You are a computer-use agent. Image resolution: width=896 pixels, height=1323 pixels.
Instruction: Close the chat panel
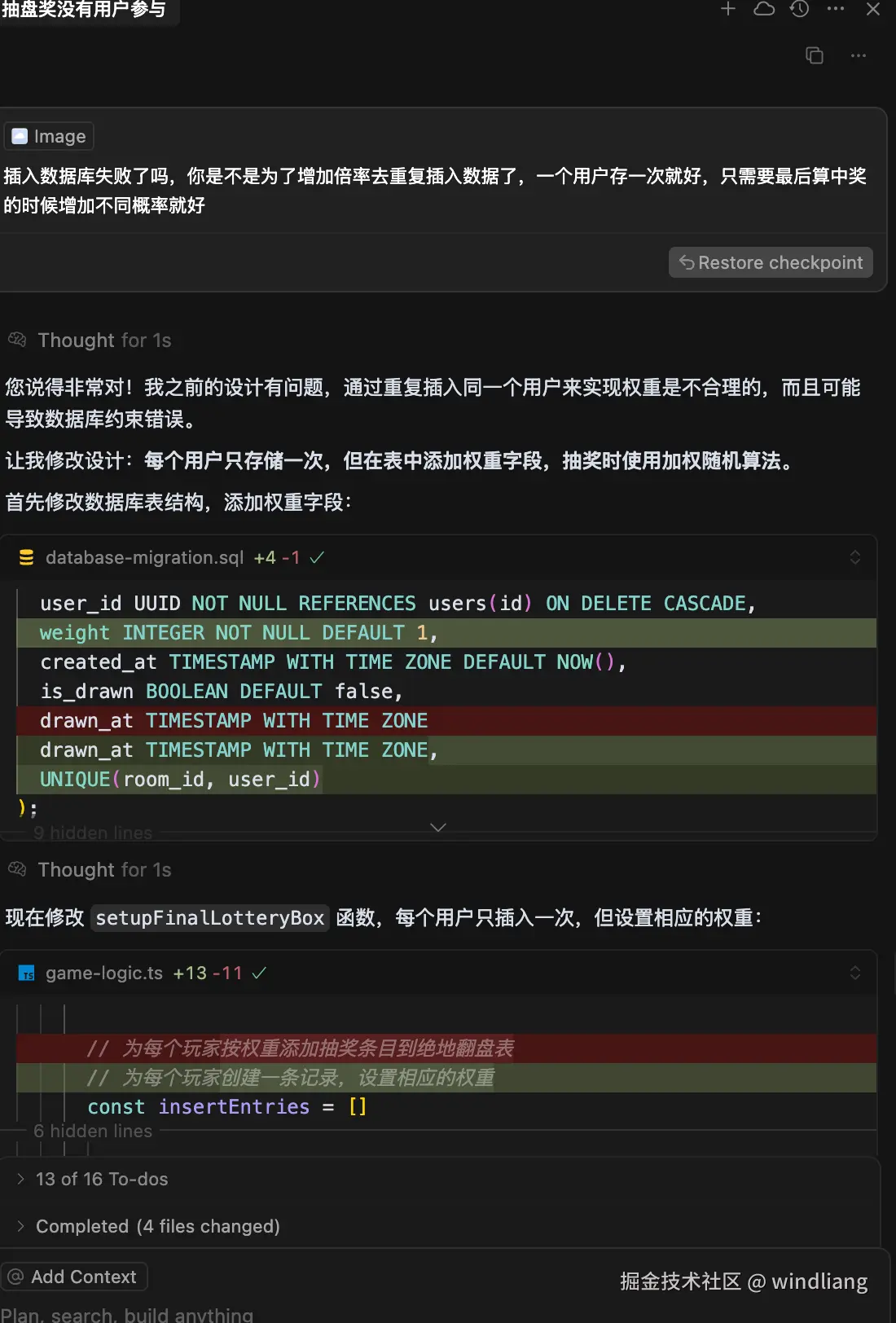(x=872, y=9)
